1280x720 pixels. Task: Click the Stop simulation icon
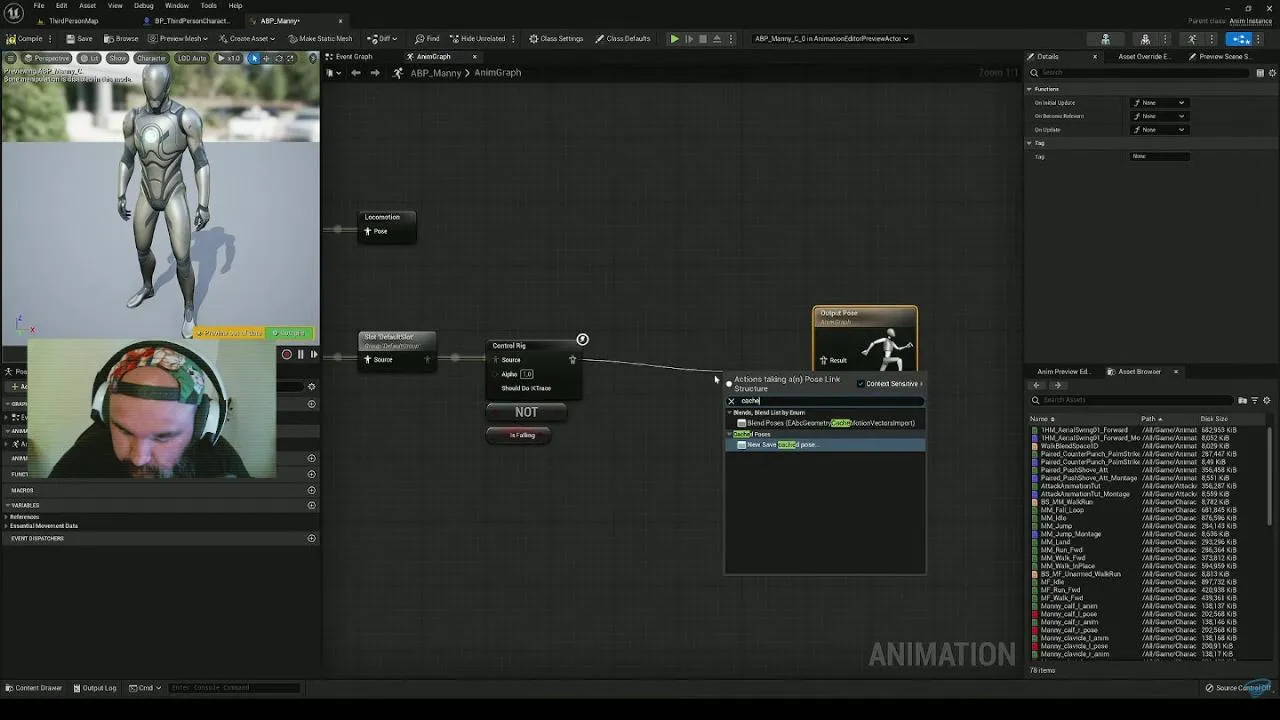[x=702, y=39]
